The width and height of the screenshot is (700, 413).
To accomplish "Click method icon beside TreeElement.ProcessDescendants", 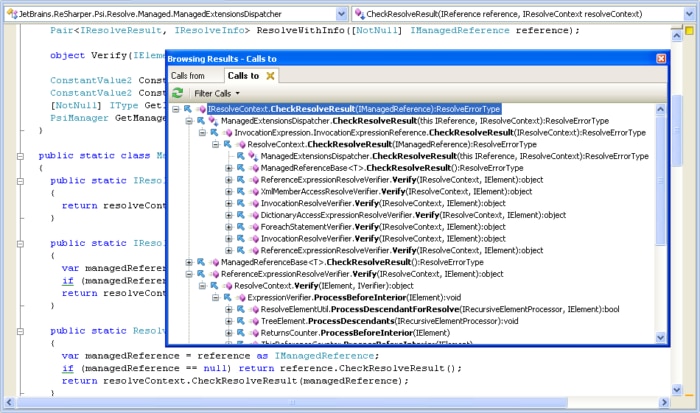I will 253,322.
